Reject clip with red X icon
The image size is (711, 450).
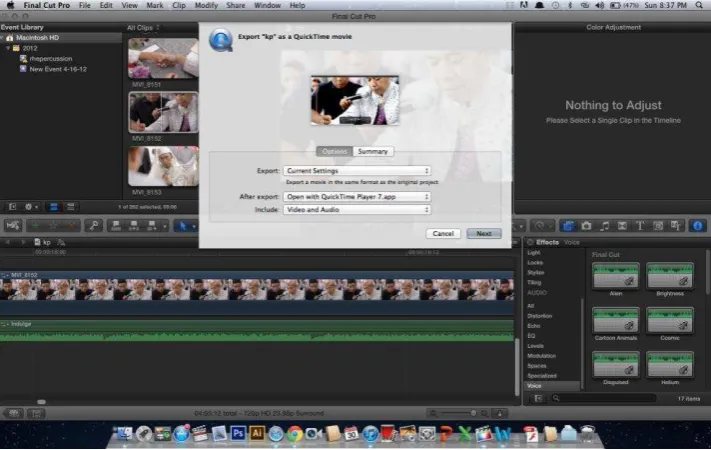tap(71, 225)
